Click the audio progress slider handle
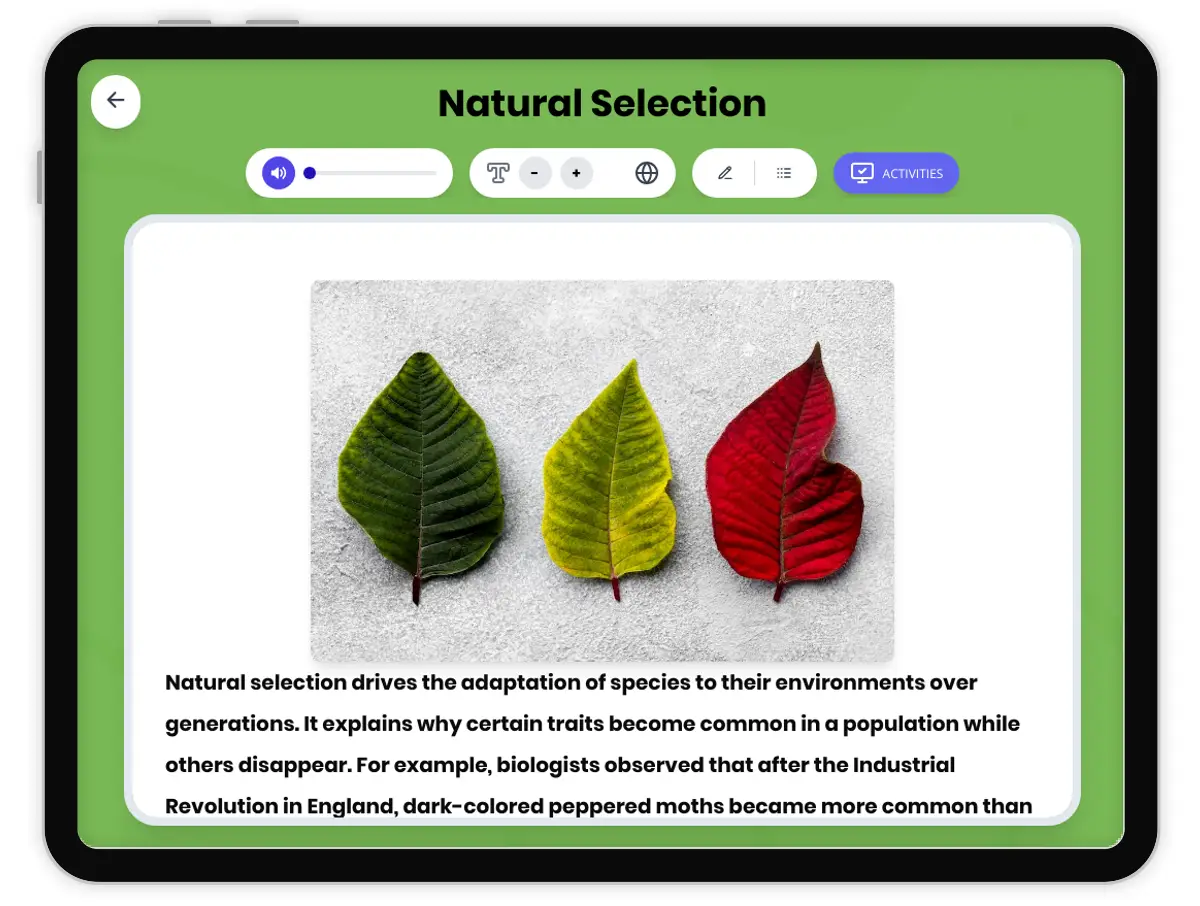 coord(310,173)
